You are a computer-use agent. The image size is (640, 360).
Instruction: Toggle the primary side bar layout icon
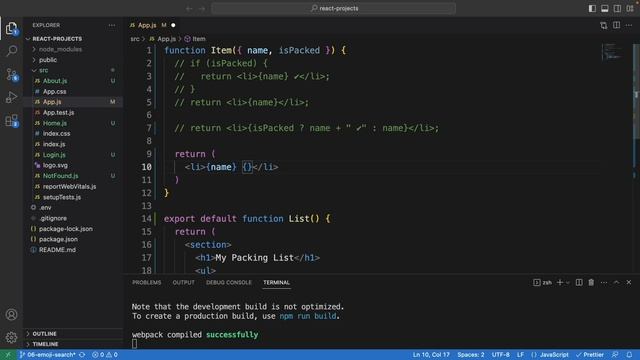592,9
